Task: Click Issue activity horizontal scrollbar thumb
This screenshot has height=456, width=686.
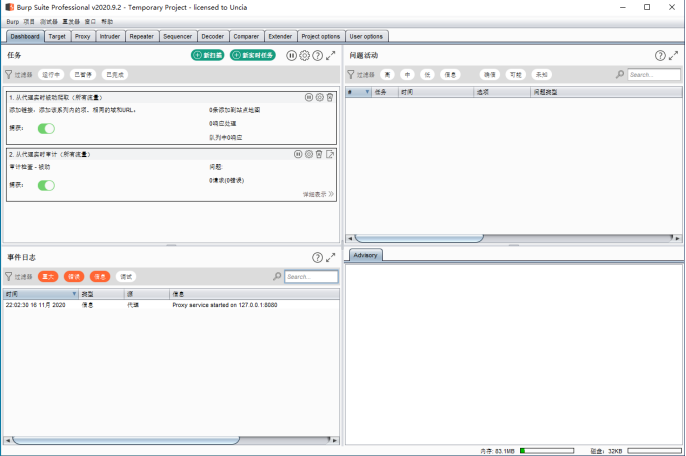Action: click(419, 239)
